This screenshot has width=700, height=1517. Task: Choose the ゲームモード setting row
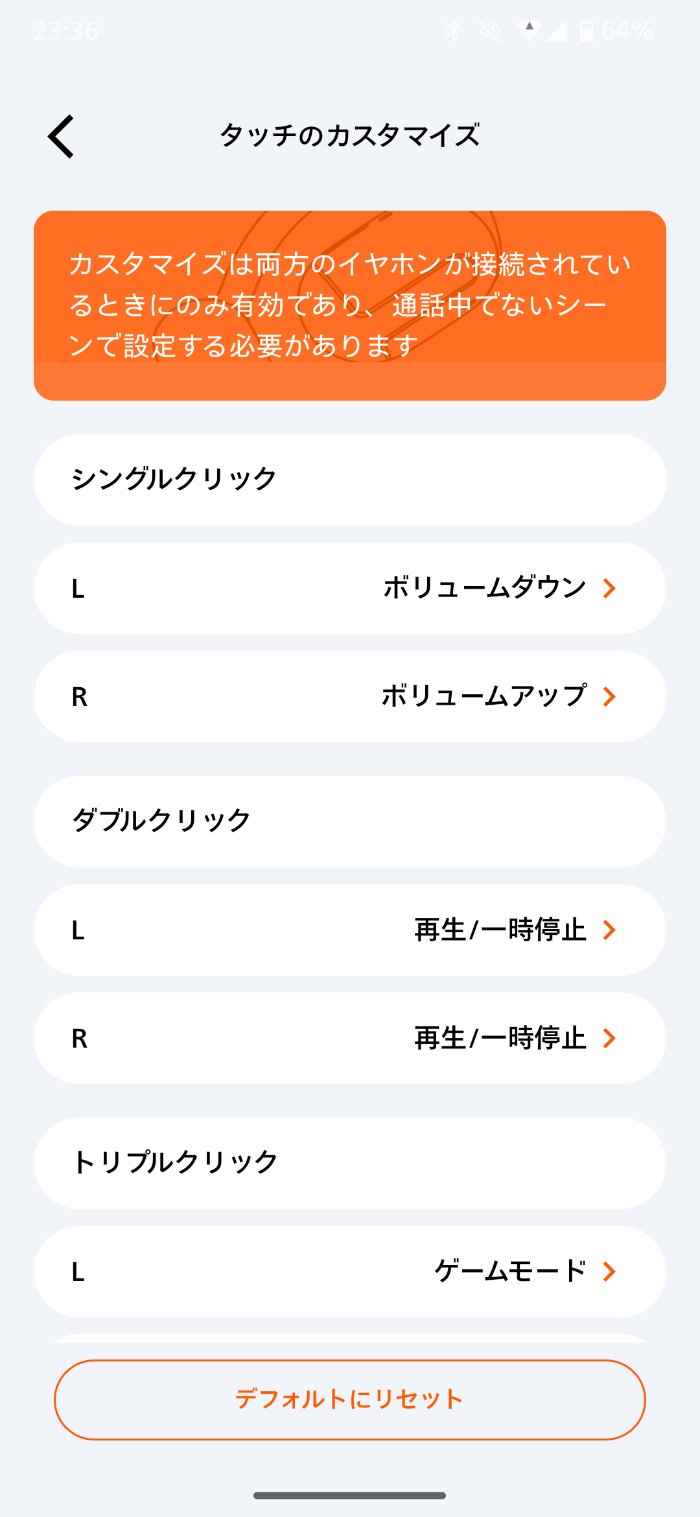pos(350,1271)
